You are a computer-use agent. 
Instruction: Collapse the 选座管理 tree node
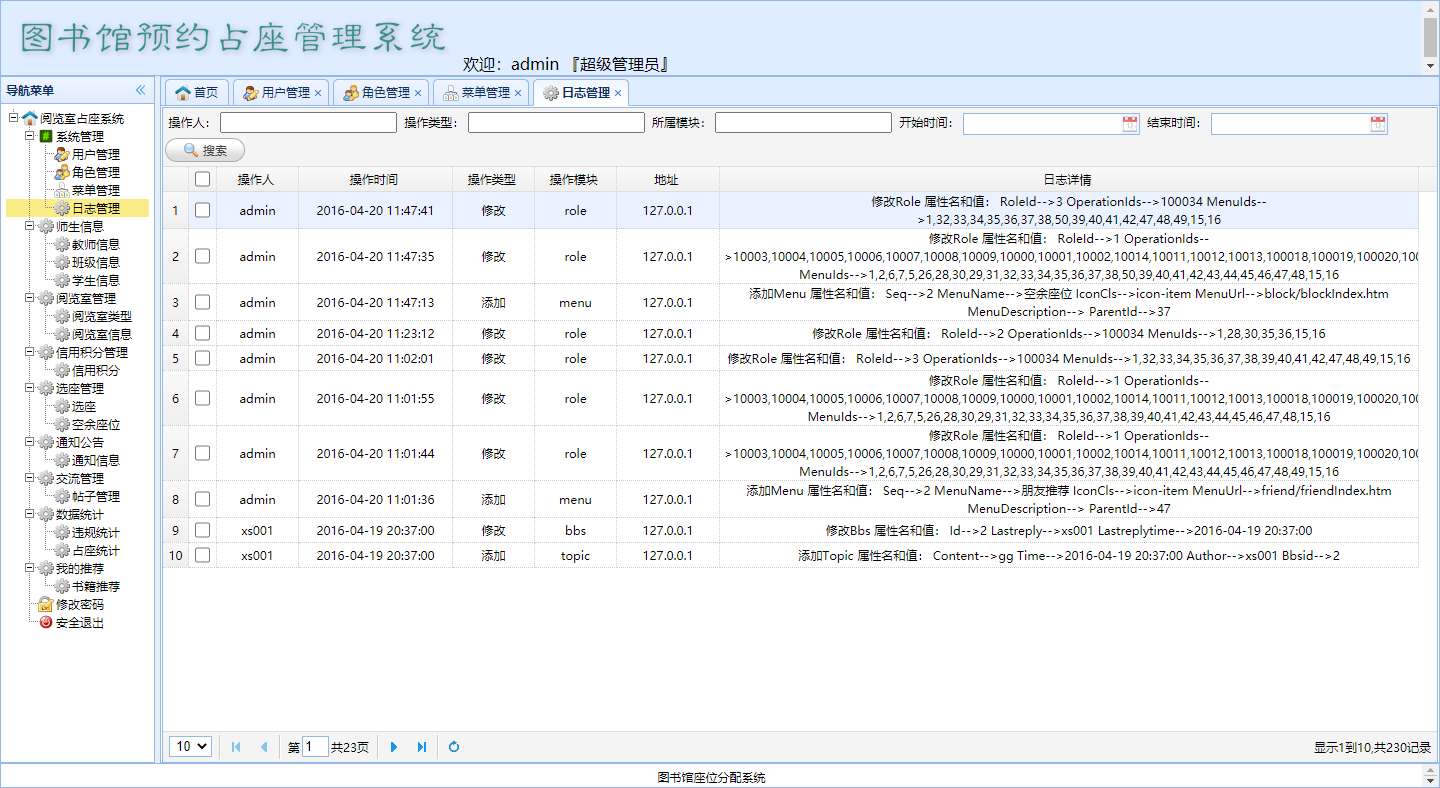29,388
